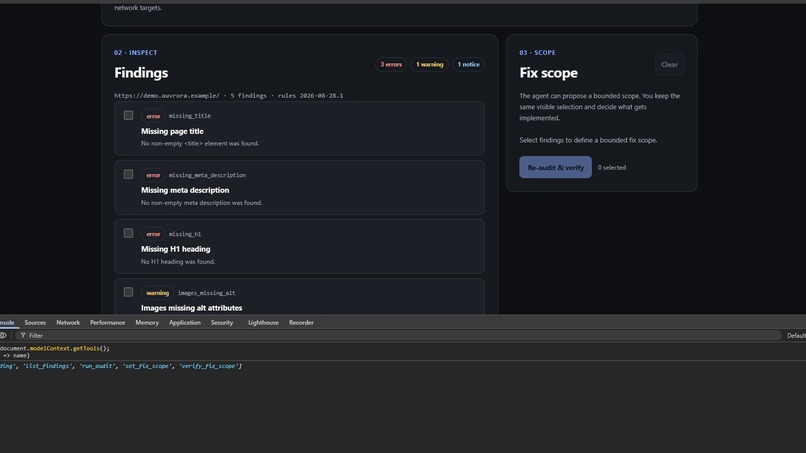Click the 3 errors badge
This screenshot has height=453, width=806.
click(391, 65)
